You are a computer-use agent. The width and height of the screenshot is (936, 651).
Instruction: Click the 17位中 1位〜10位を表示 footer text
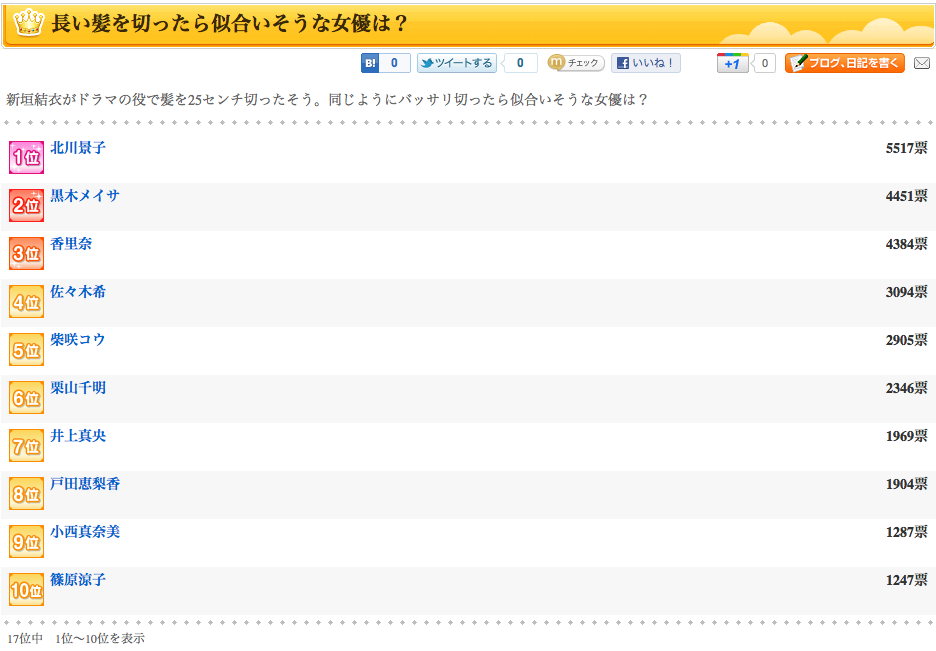click(76, 638)
